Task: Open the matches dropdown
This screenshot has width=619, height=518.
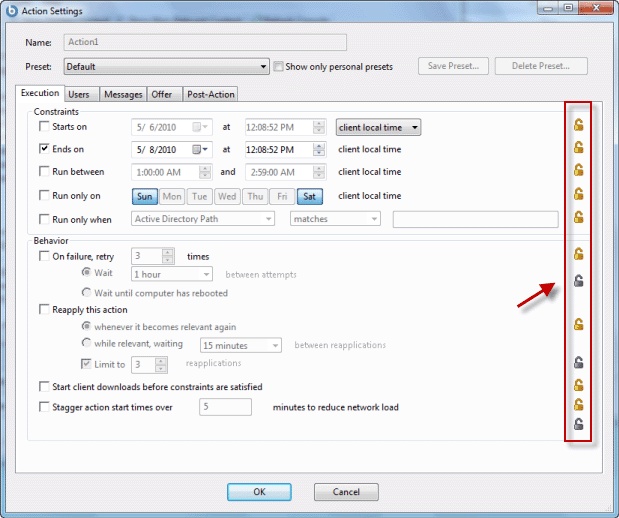Action: click(335, 219)
